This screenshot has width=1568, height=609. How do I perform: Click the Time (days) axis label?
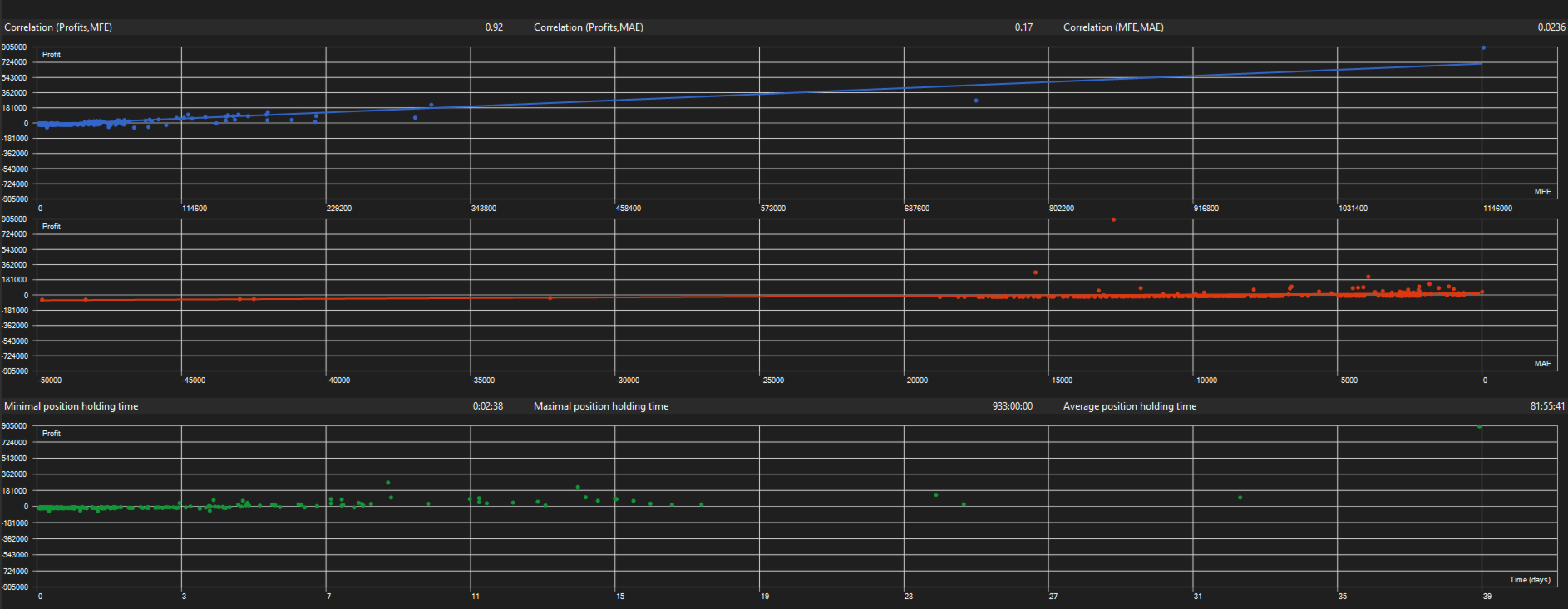(x=1530, y=580)
